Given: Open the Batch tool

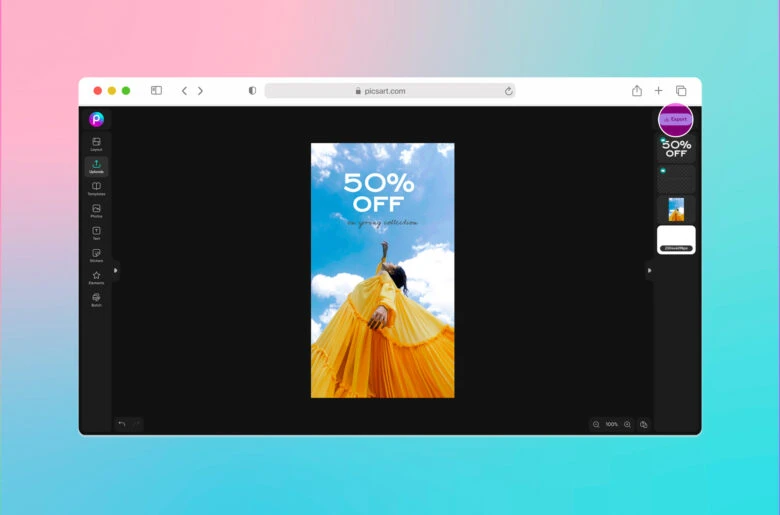Looking at the screenshot, I should coord(96,299).
